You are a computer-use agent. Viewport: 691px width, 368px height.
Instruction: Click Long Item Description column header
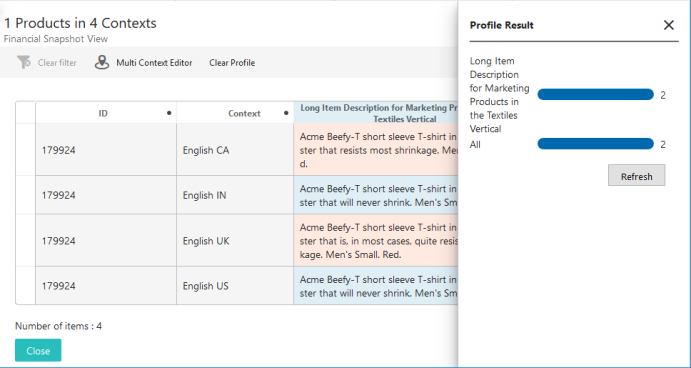[376, 113]
